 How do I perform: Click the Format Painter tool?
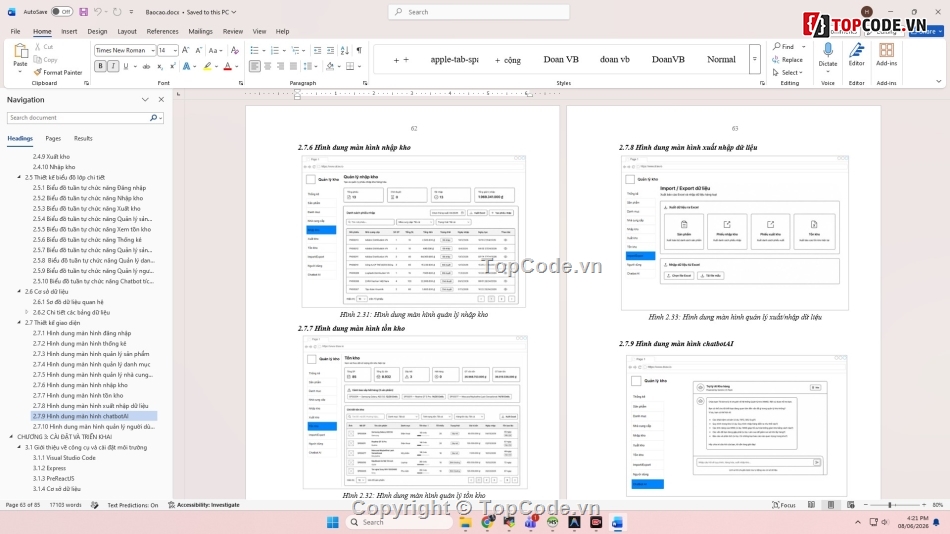58,72
